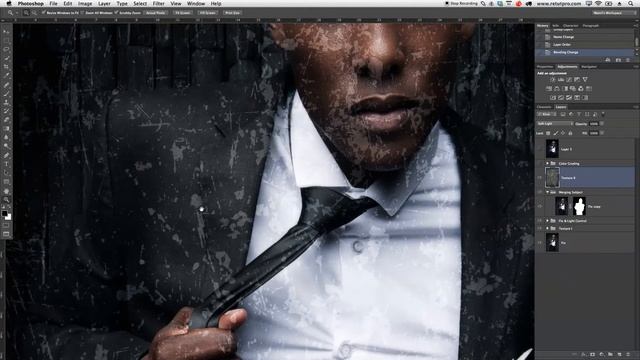The image size is (640, 360).
Task: Select the Move tool
Action: [6, 31]
